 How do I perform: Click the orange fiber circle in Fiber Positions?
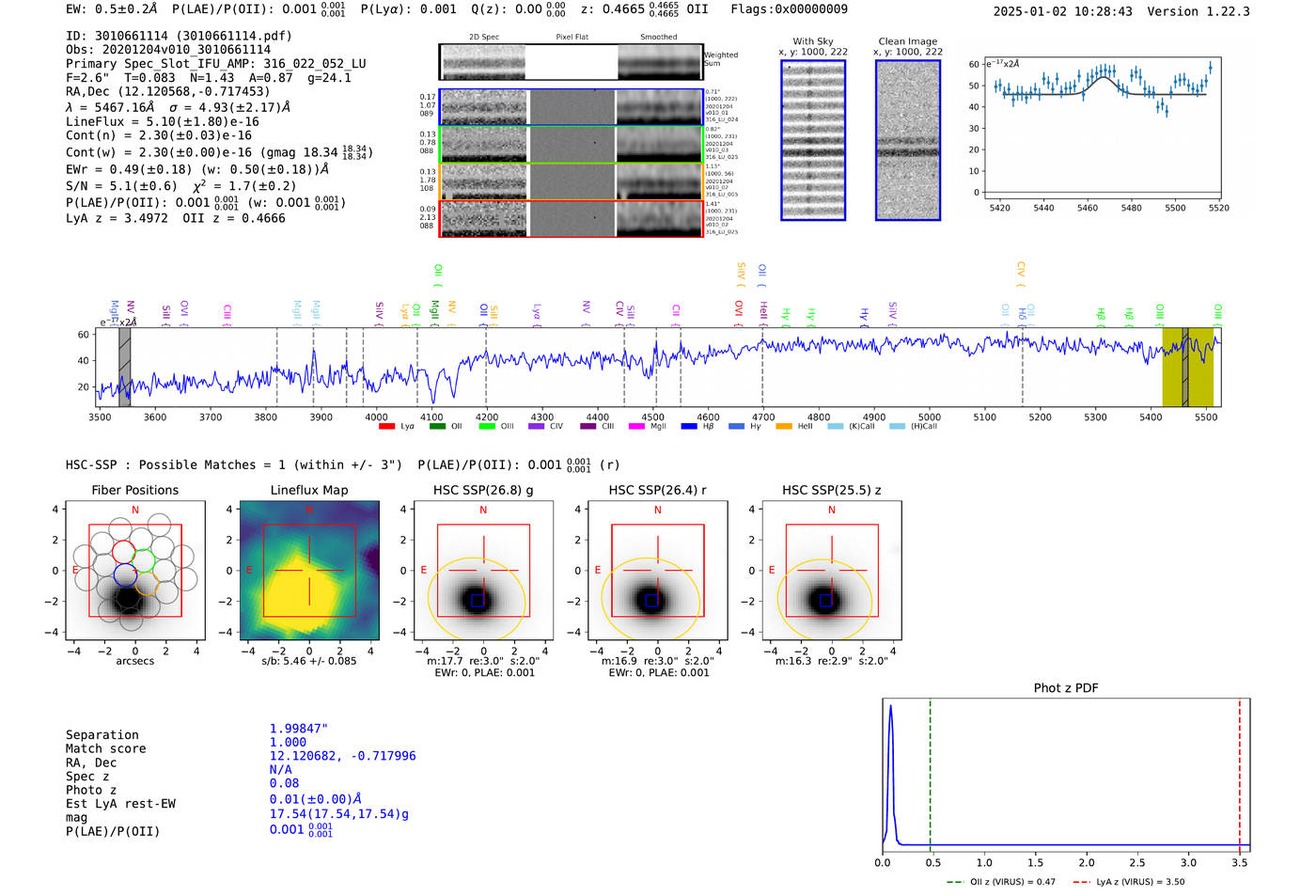pos(146,584)
